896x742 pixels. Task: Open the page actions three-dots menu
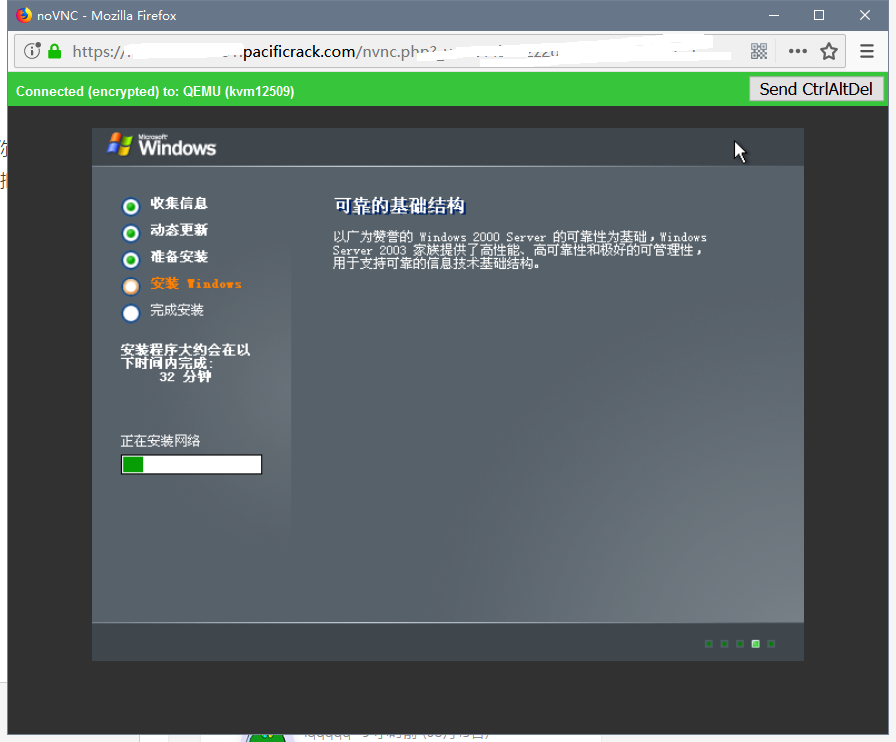click(x=798, y=51)
